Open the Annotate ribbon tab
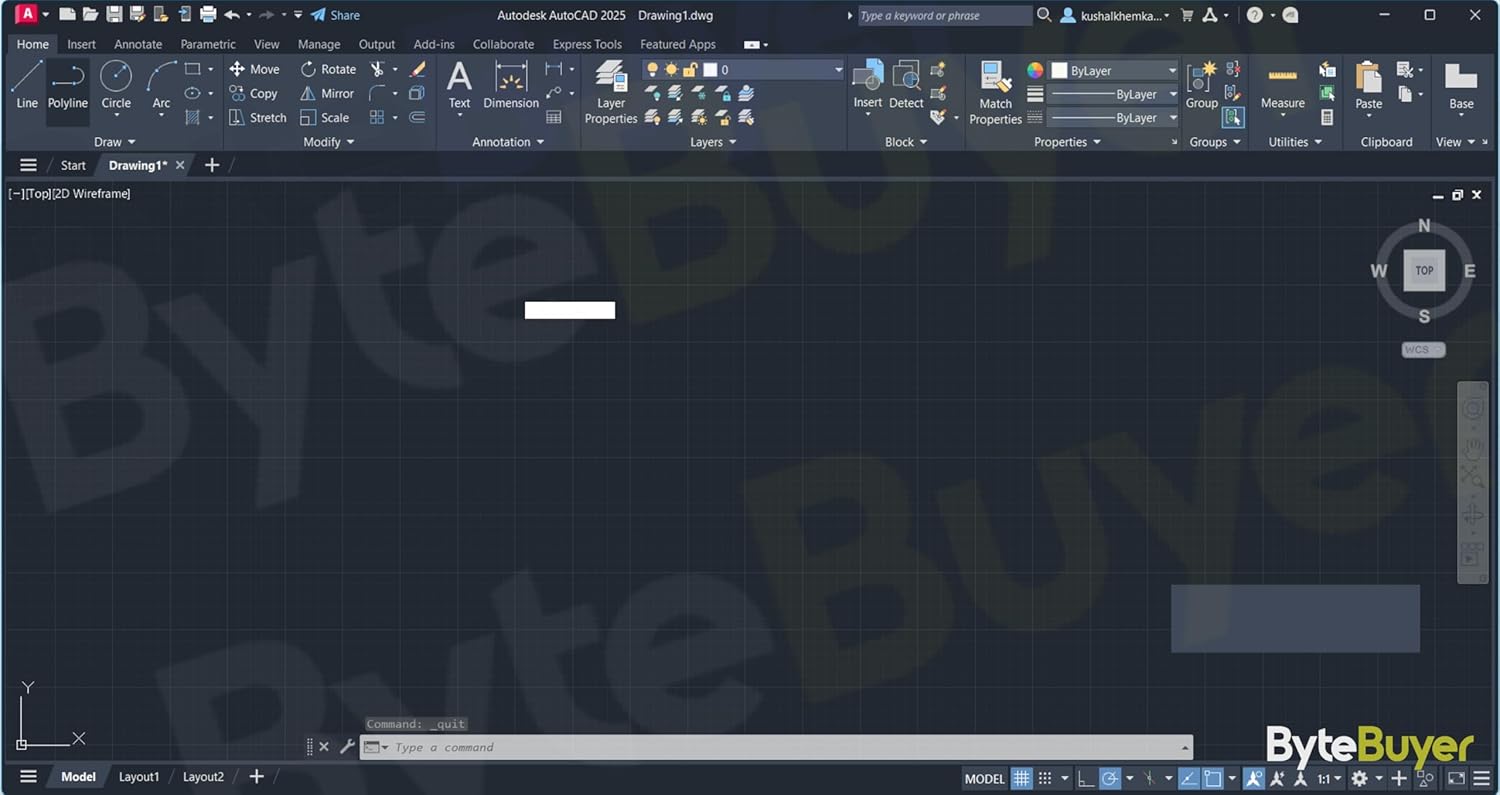 pos(138,44)
